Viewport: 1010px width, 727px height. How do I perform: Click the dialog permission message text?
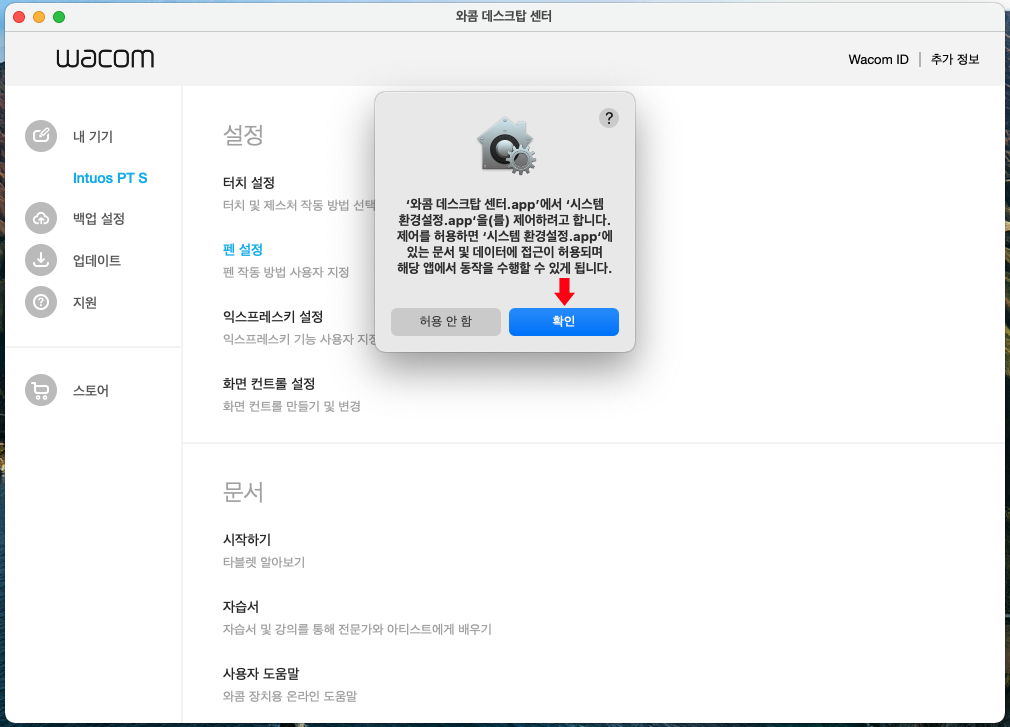click(x=504, y=236)
